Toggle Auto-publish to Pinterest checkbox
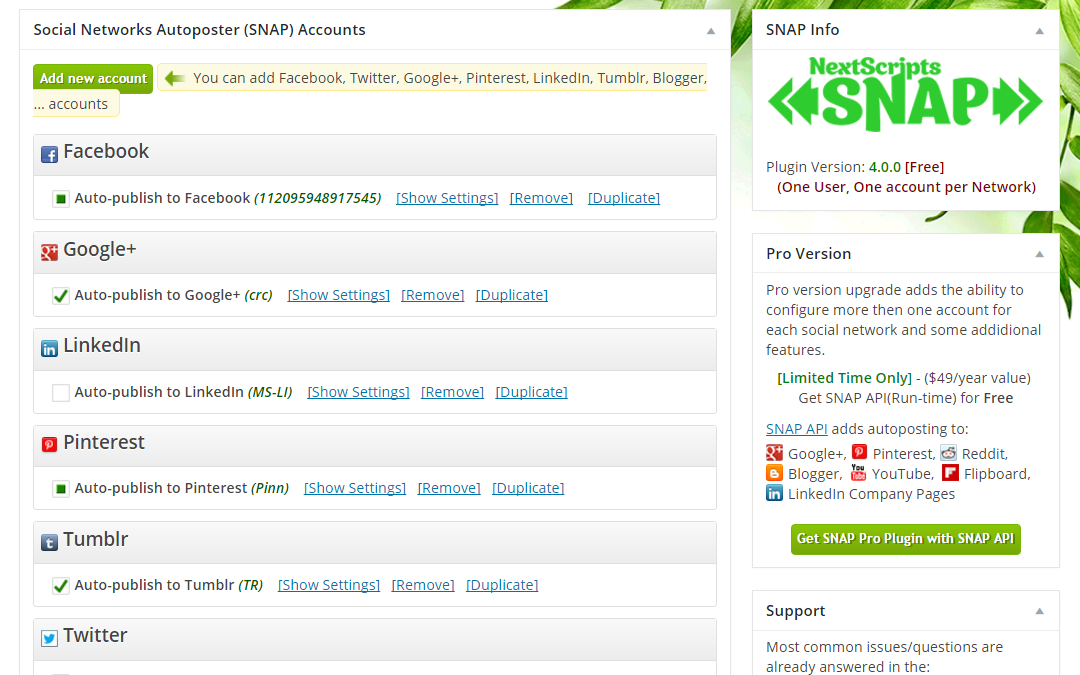The width and height of the screenshot is (1080, 675). click(x=61, y=489)
